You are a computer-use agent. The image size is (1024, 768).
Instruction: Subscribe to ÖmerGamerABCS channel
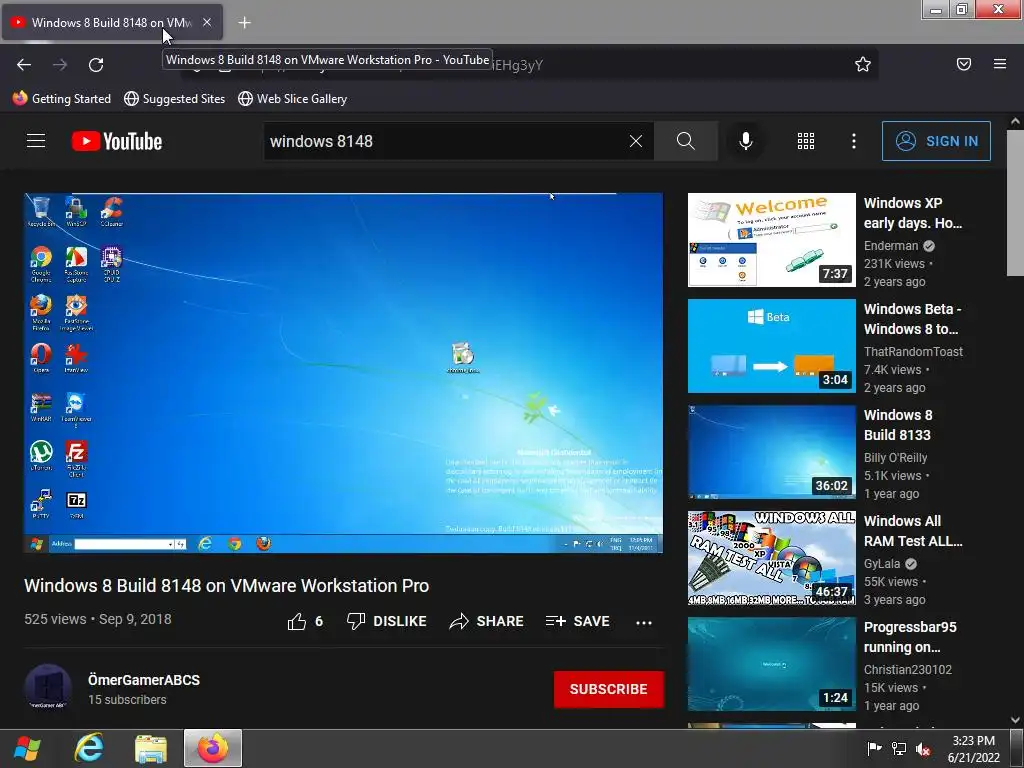click(609, 689)
